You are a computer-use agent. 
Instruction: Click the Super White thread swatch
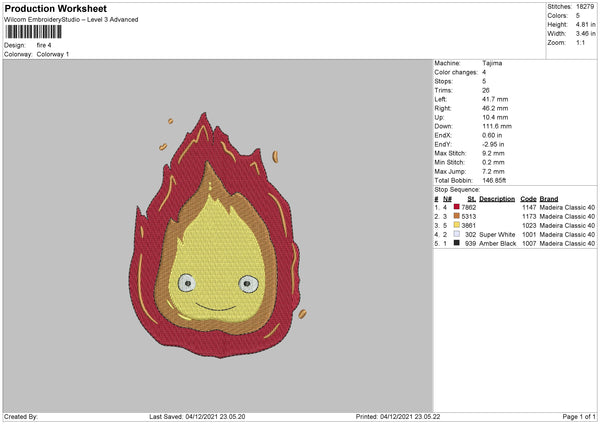tap(457, 234)
